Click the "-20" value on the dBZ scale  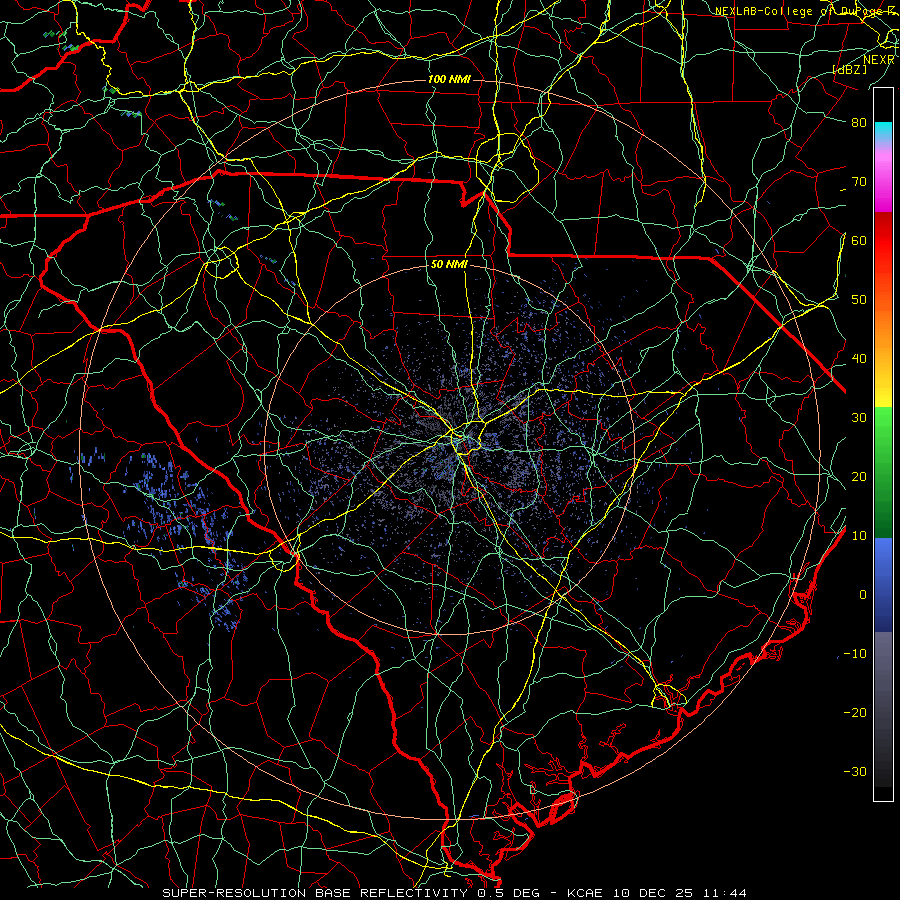[855, 712]
